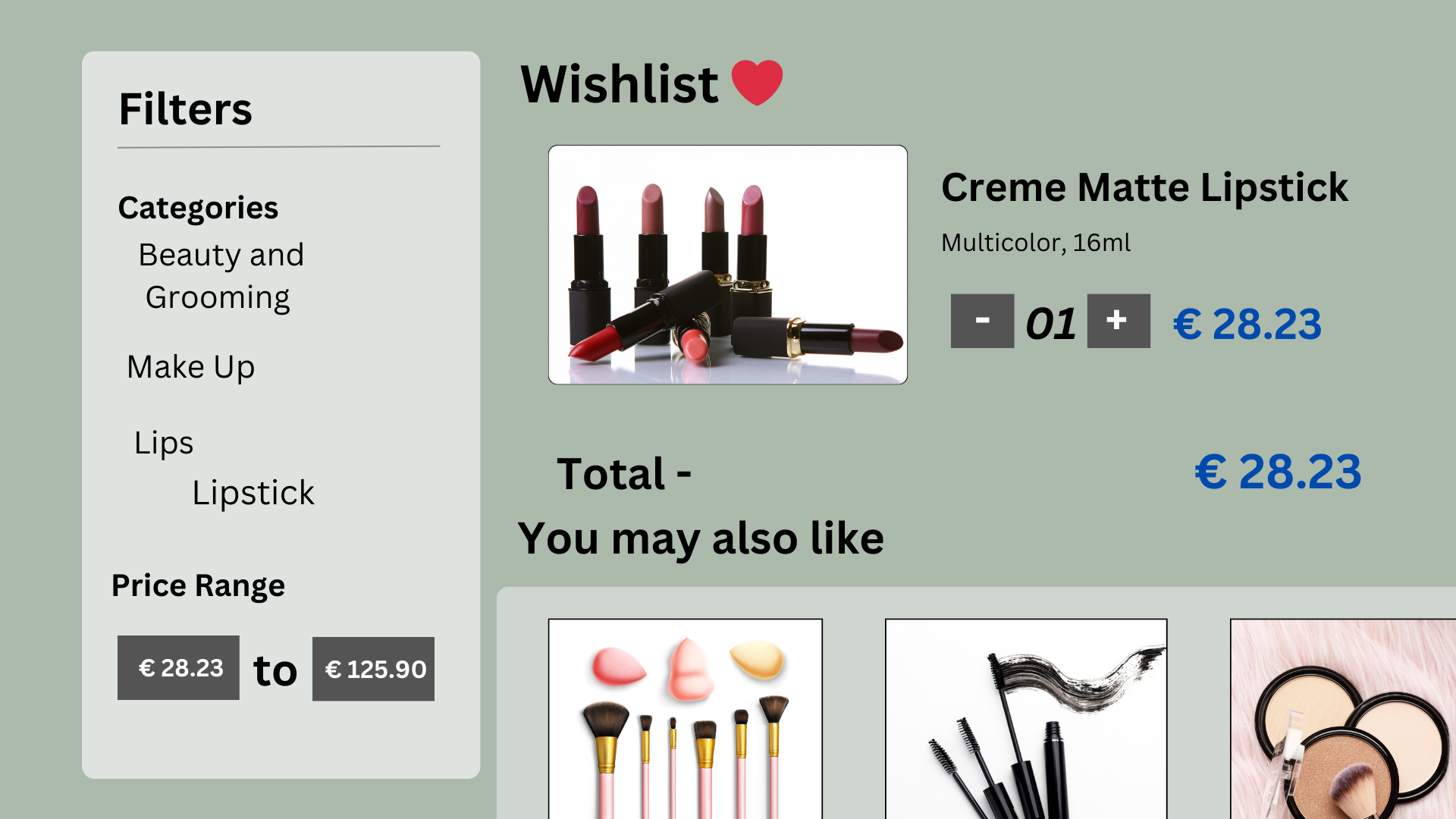Click the lipstick item price € 28.23
1456x819 pixels.
tap(1247, 324)
